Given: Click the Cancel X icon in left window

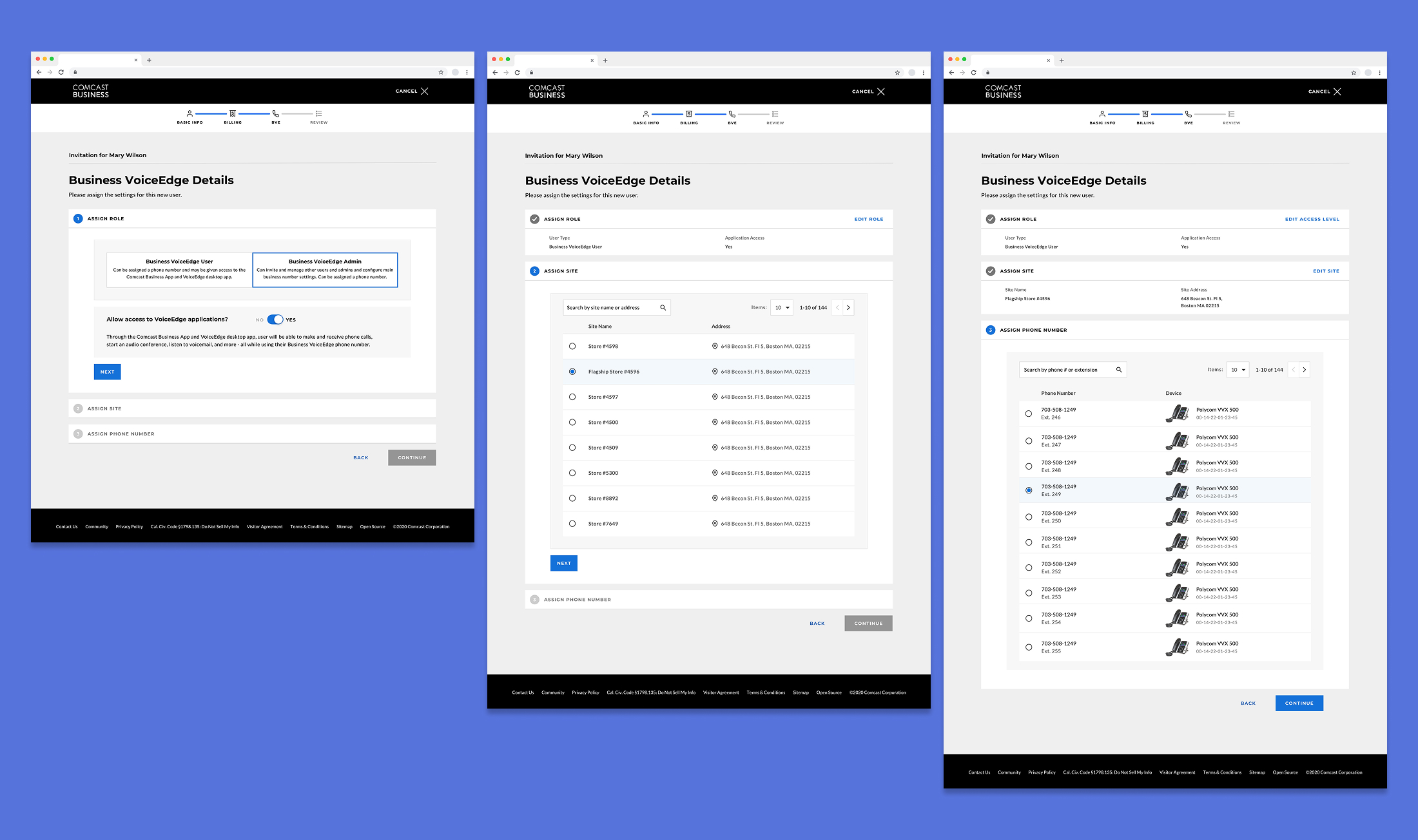Looking at the screenshot, I should point(425,91).
